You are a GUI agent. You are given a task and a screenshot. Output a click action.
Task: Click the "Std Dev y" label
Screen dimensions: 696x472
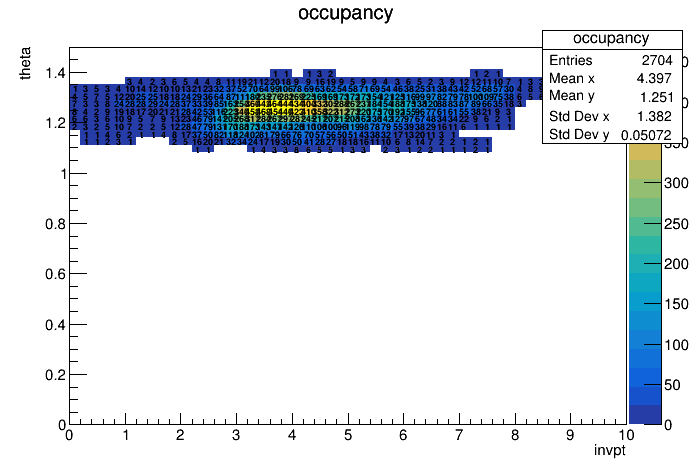coord(579,134)
